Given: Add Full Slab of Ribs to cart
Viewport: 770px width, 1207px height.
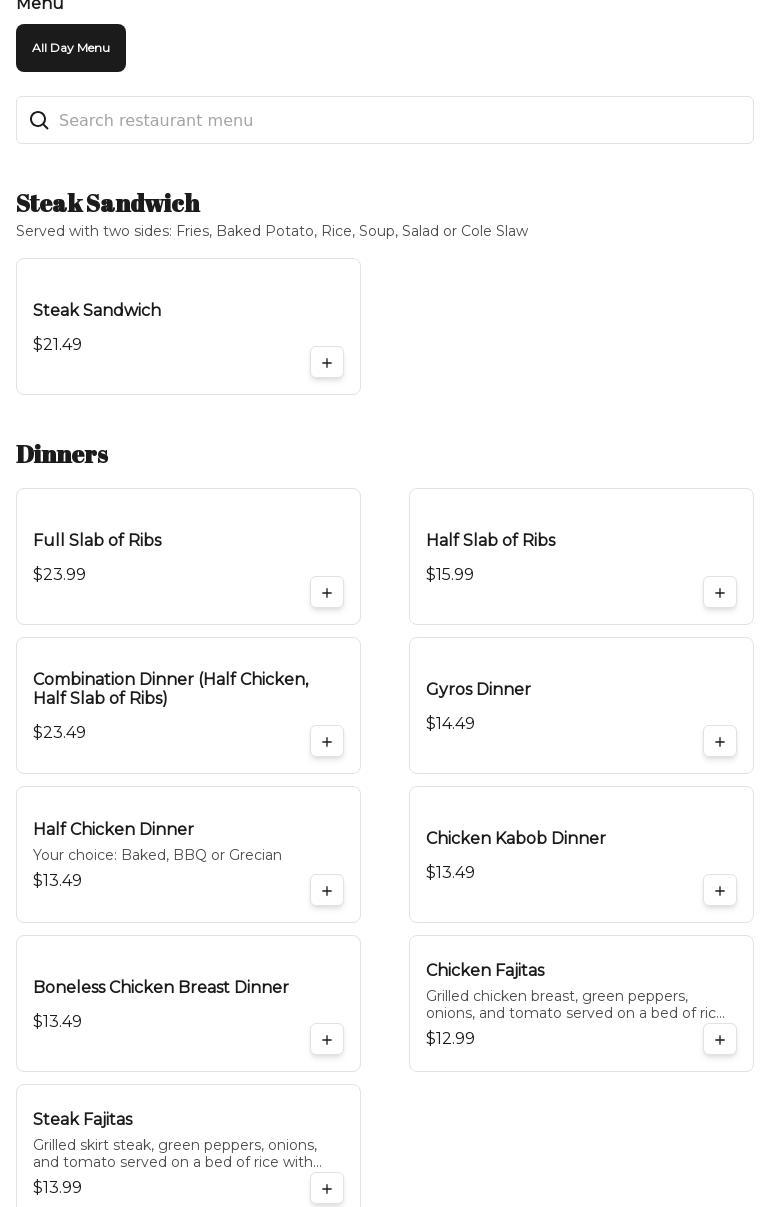Looking at the screenshot, I should [x=327, y=593].
